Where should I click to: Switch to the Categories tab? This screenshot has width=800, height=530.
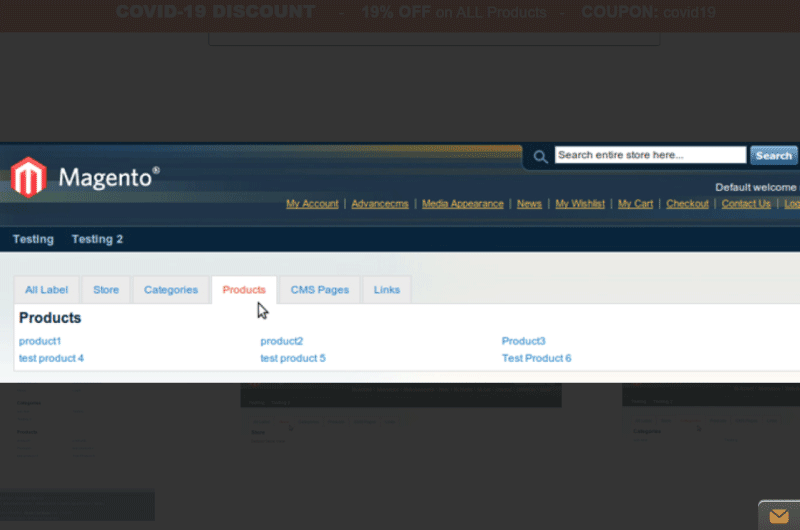pyautogui.click(x=171, y=290)
